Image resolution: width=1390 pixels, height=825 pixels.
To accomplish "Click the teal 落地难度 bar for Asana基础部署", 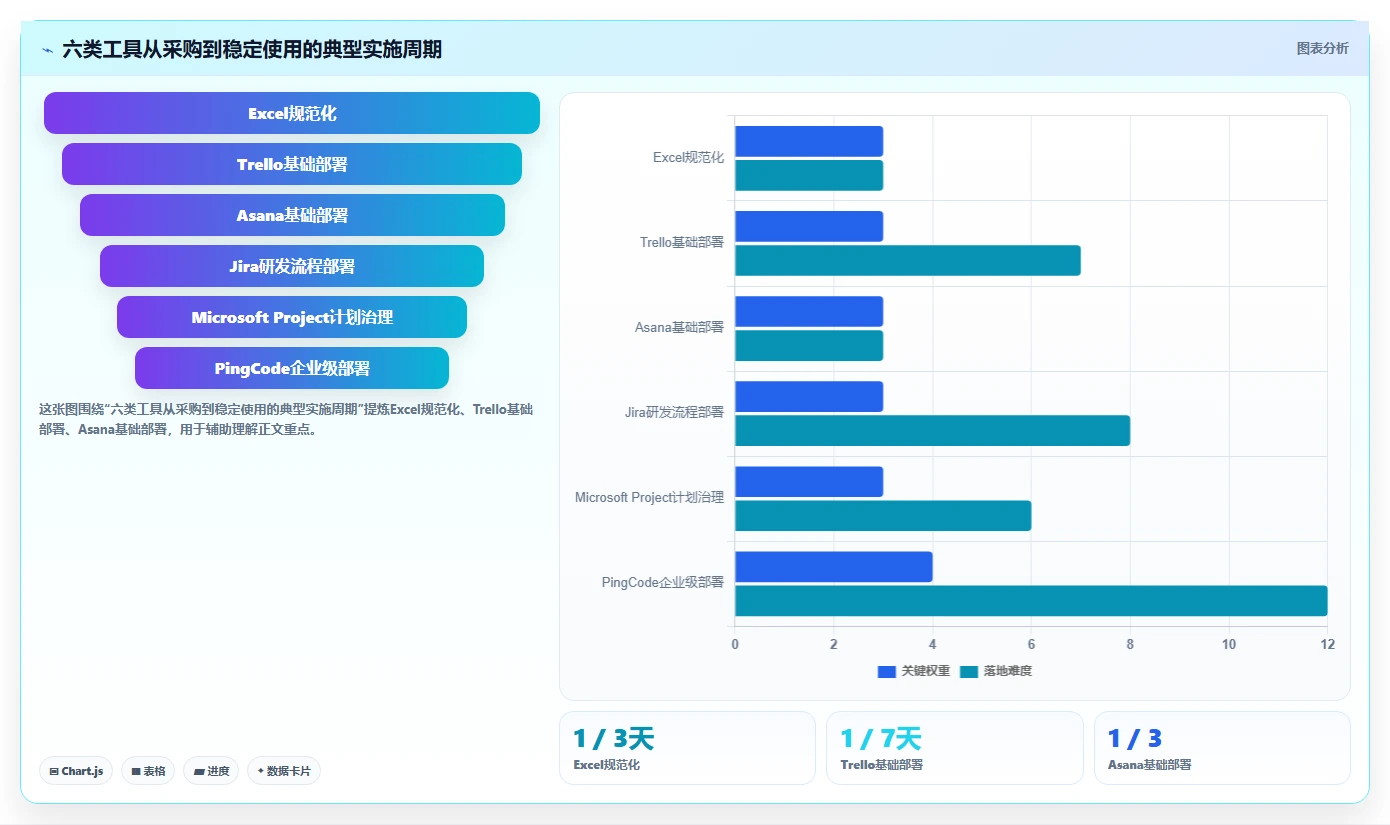I will (x=809, y=345).
